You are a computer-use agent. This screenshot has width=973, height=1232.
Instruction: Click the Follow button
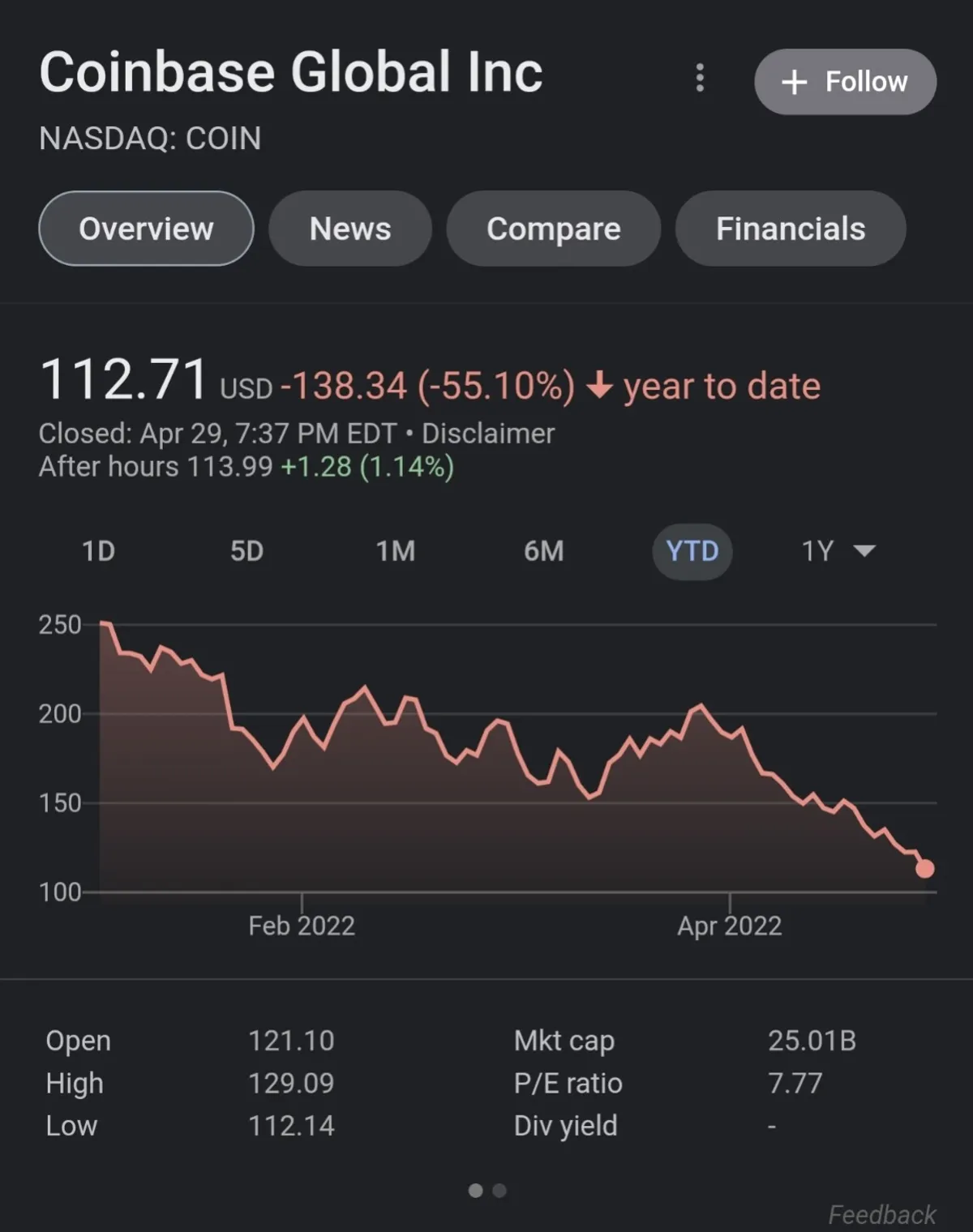(x=845, y=82)
